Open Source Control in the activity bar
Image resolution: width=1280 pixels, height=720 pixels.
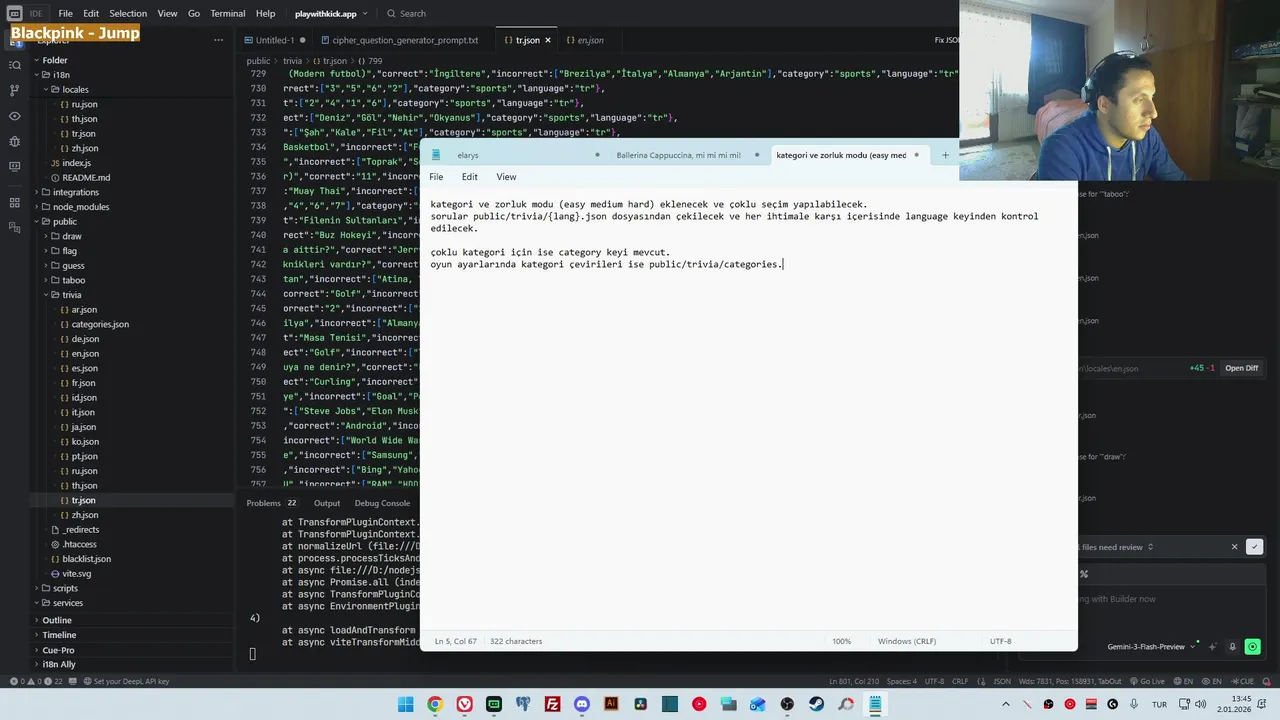point(14,90)
